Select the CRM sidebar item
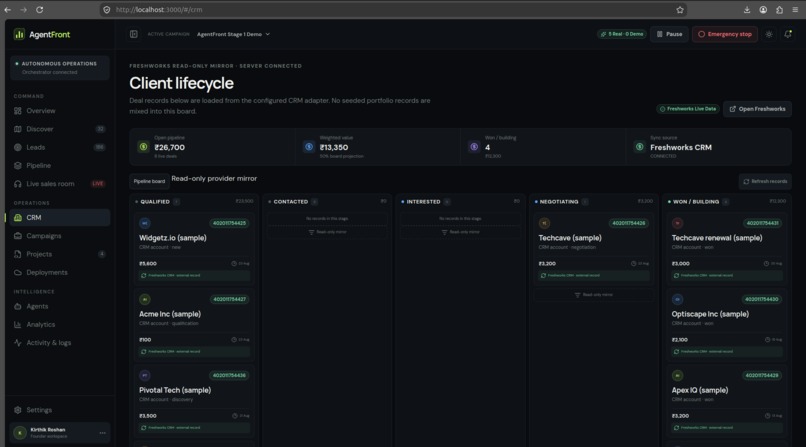The width and height of the screenshot is (806, 447). point(60,218)
